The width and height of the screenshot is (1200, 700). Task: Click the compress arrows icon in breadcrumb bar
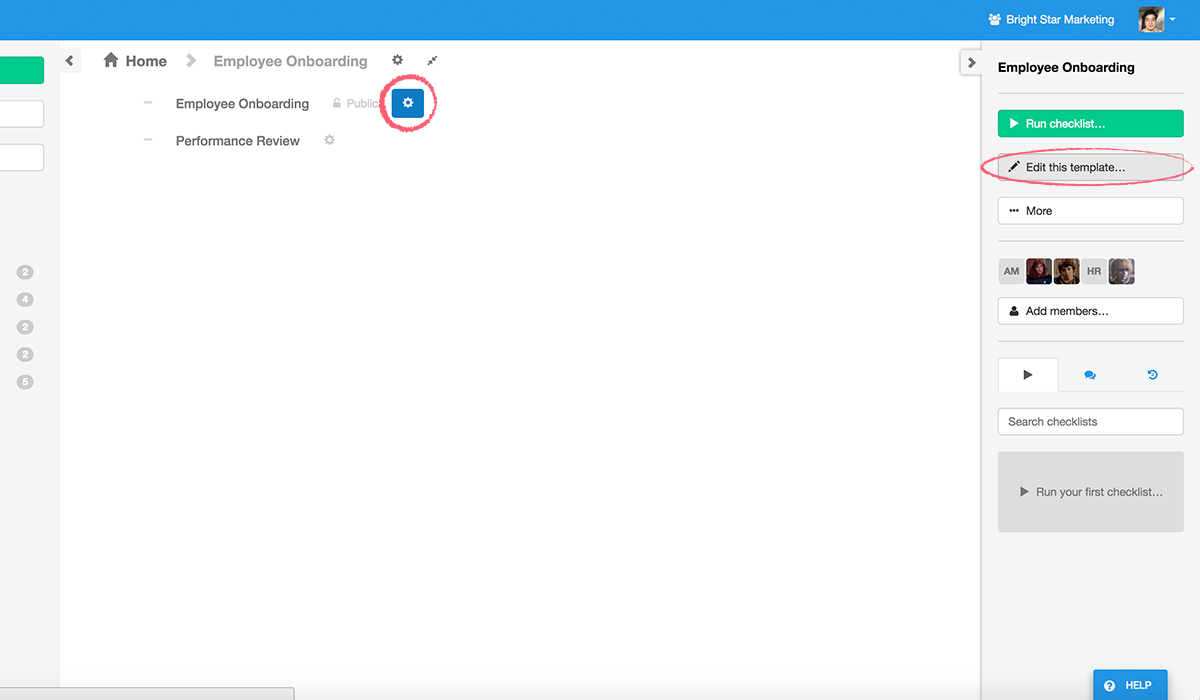tap(432, 60)
